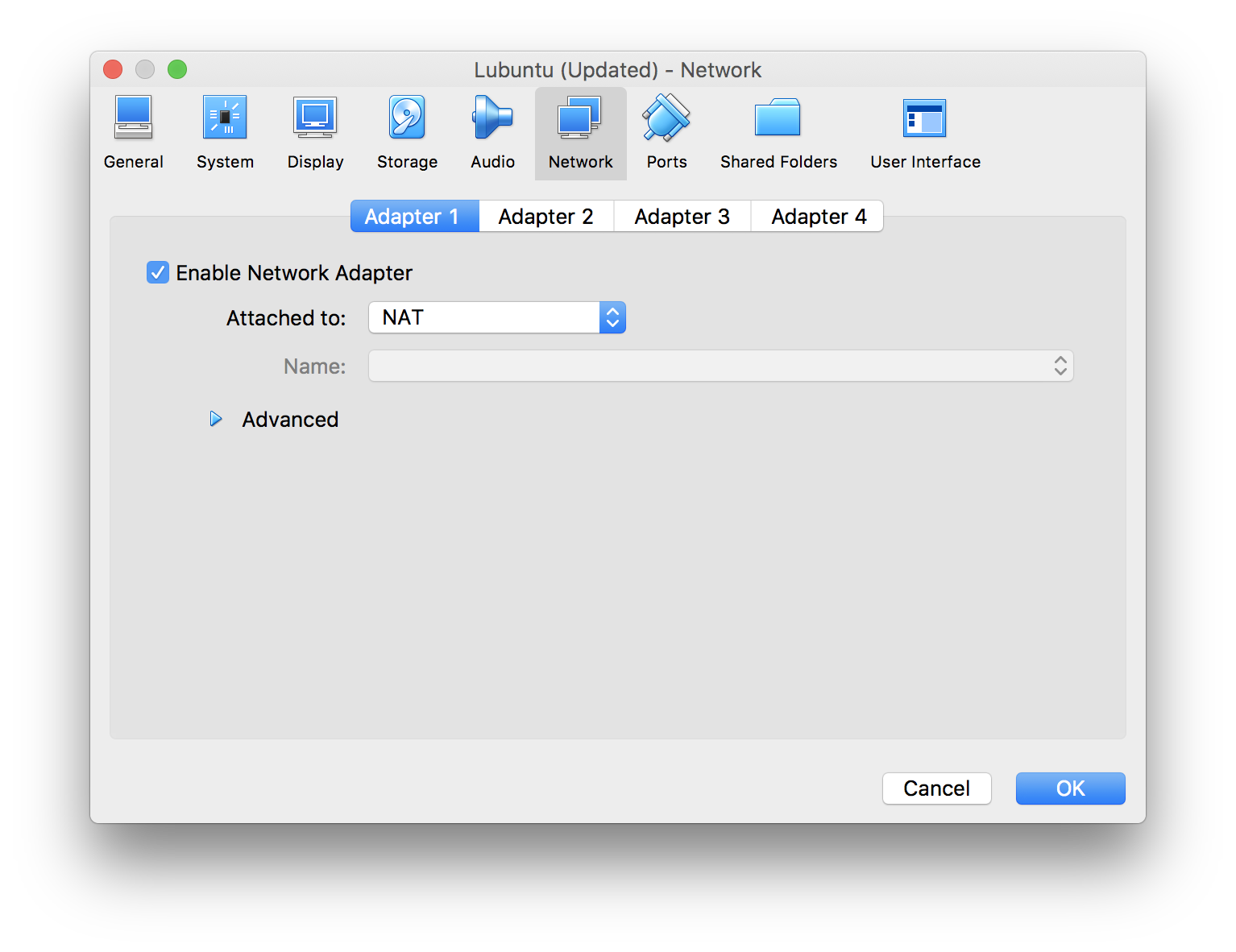The height and width of the screenshot is (952, 1236).
Task: Open the Shared Folders settings section
Action: tap(778, 134)
